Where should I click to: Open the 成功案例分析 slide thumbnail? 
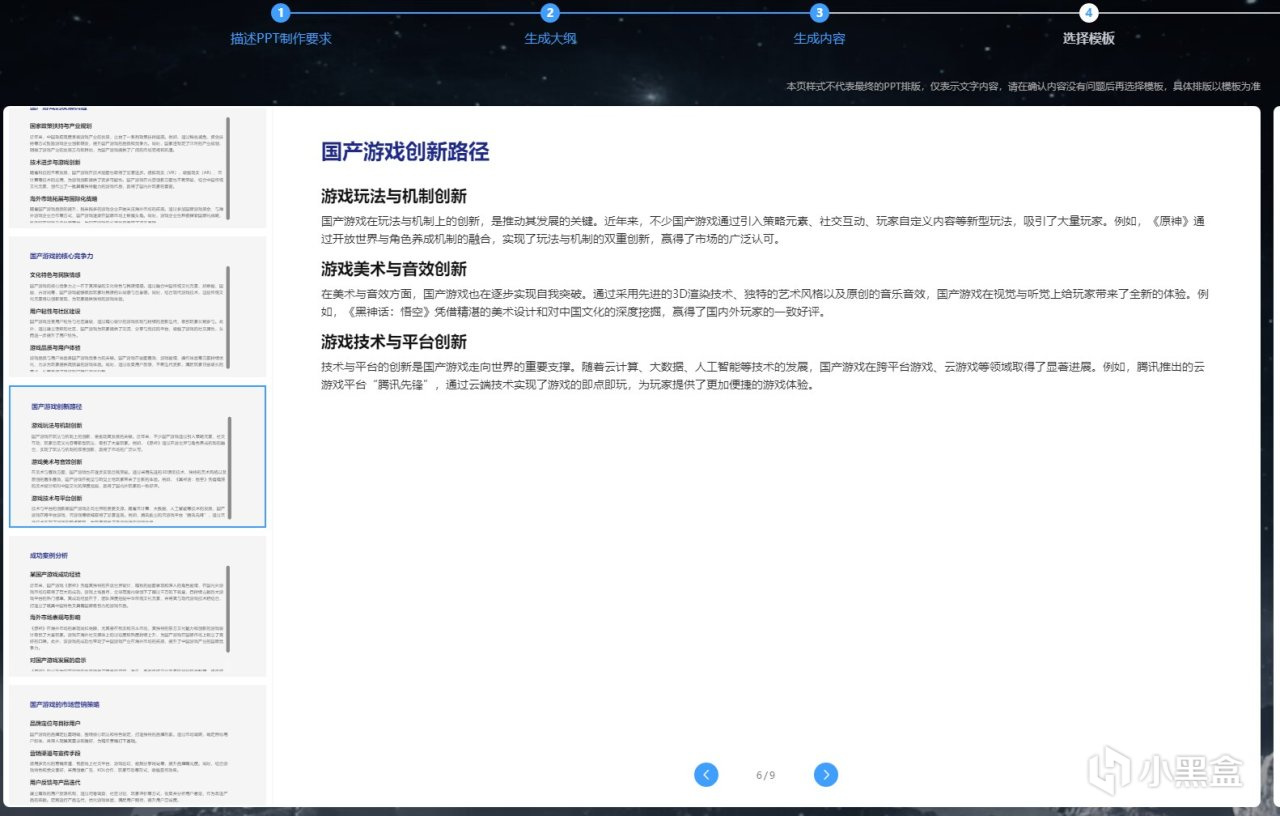pyautogui.click(x=138, y=606)
